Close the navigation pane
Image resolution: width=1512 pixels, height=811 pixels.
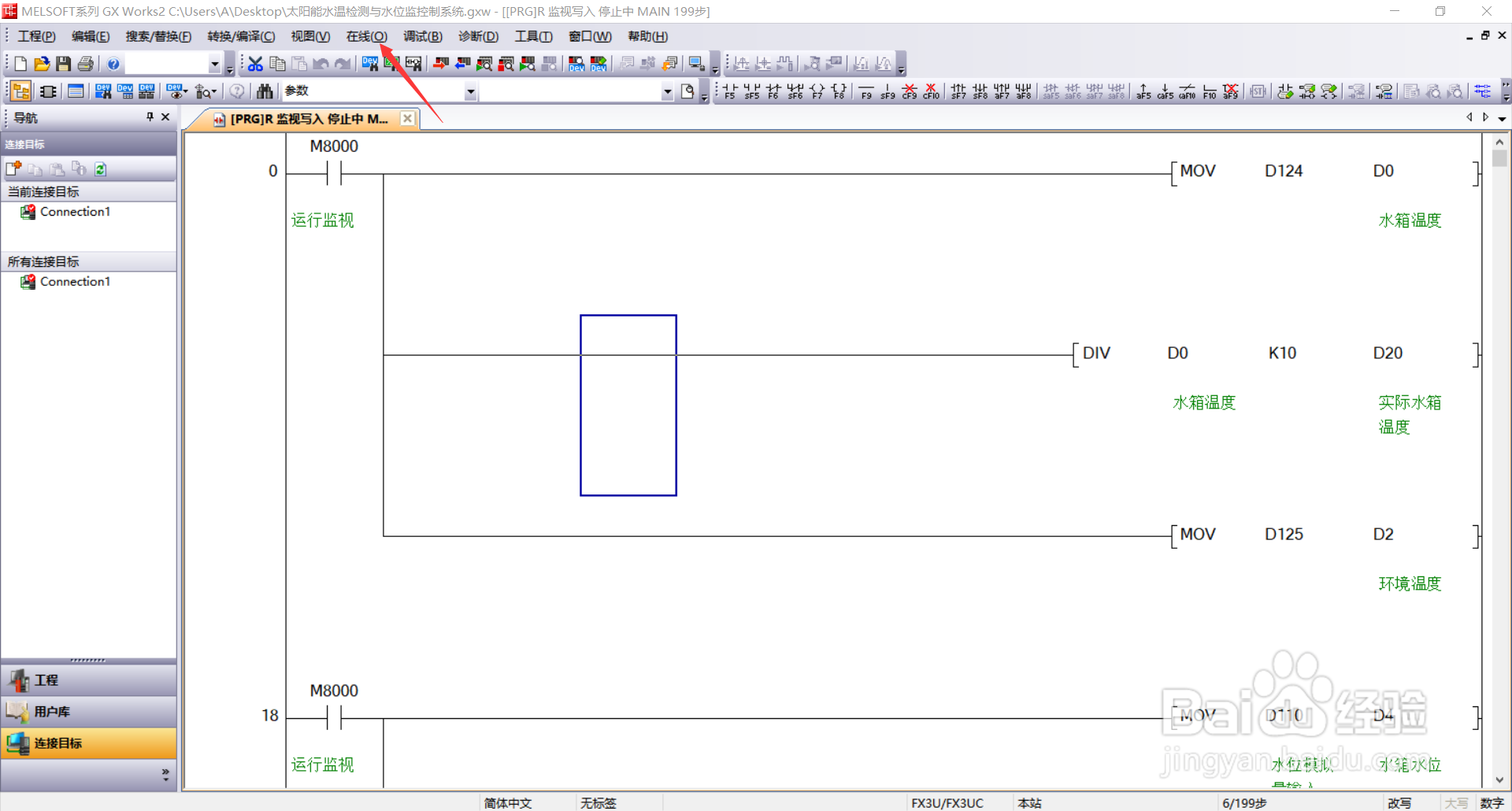[165, 117]
